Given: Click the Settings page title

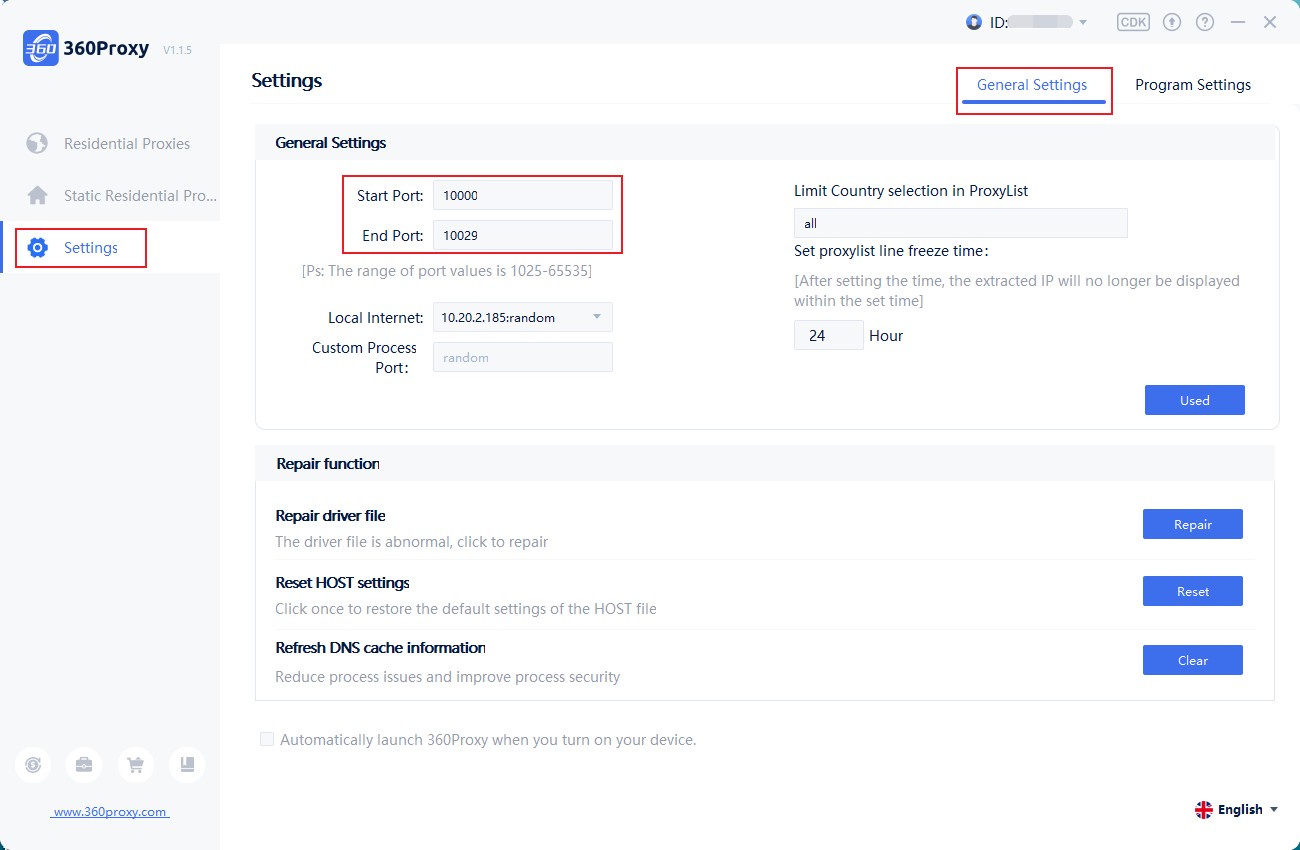Looking at the screenshot, I should pos(287,80).
